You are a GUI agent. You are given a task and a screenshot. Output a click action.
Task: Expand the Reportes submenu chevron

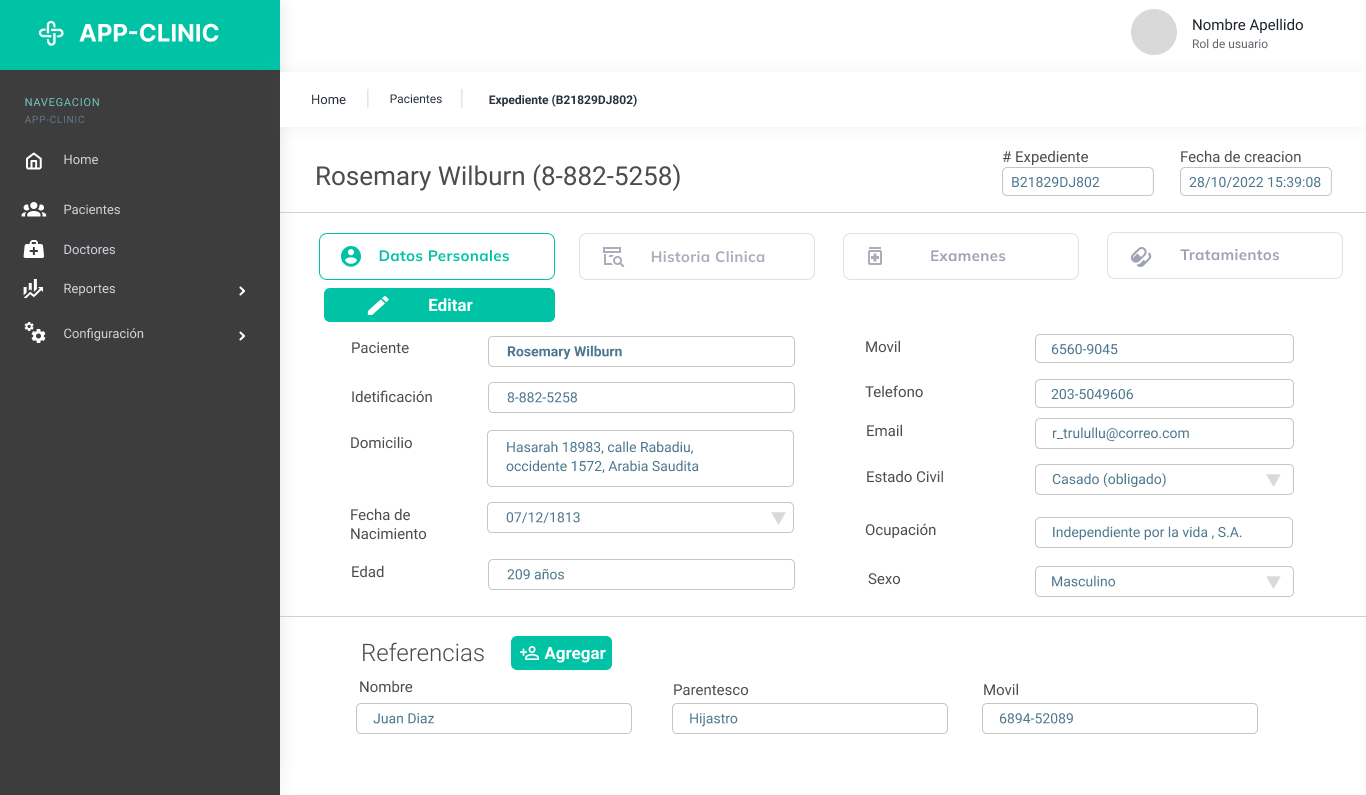point(242,291)
